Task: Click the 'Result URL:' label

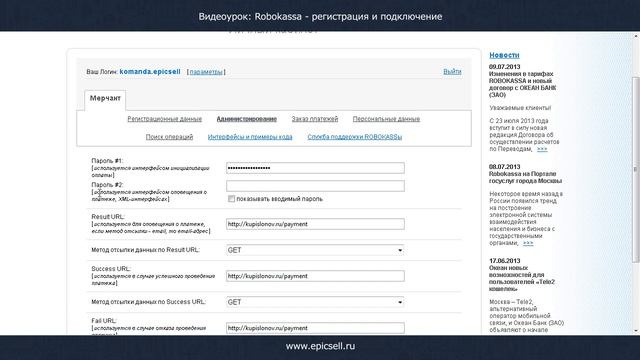Action: 108,217
